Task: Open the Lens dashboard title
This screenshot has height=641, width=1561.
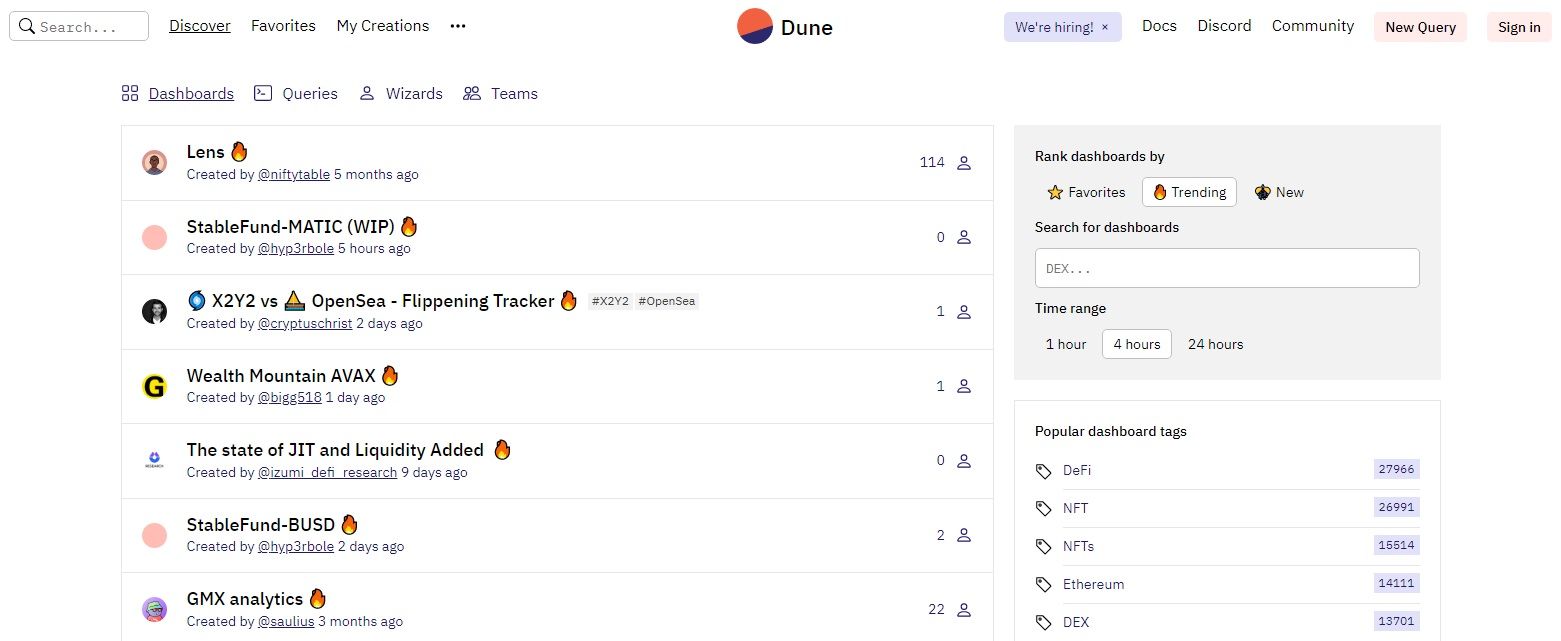Action: (x=206, y=152)
